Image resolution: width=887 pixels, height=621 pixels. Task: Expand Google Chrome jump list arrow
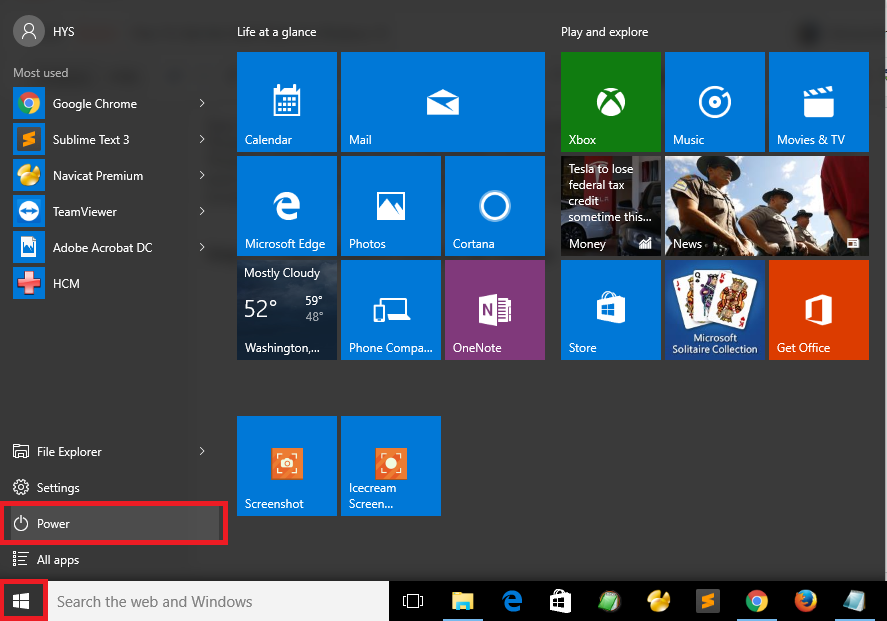click(x=202, y=103)
